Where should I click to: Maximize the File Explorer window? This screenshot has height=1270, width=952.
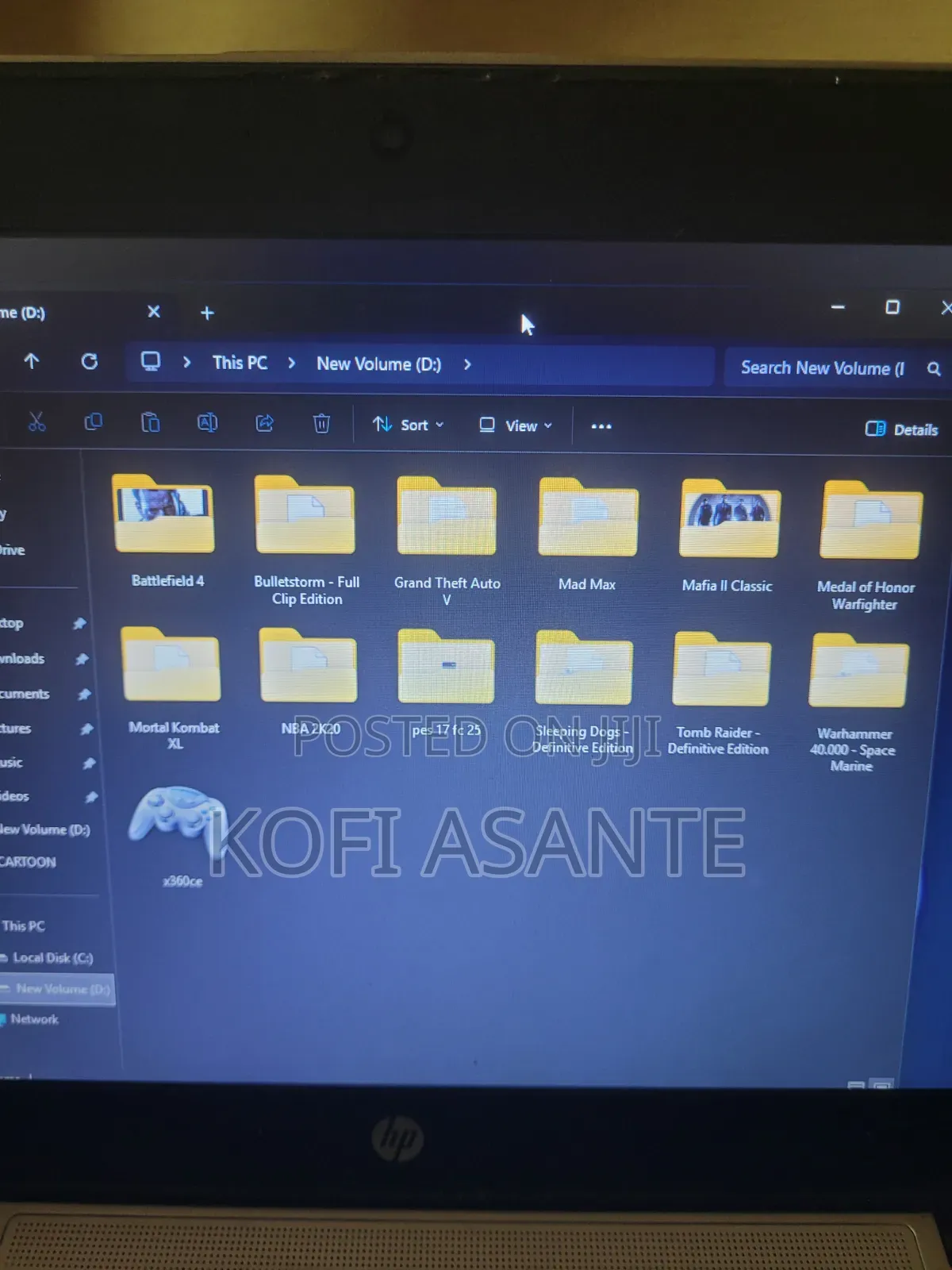(892, 307)
